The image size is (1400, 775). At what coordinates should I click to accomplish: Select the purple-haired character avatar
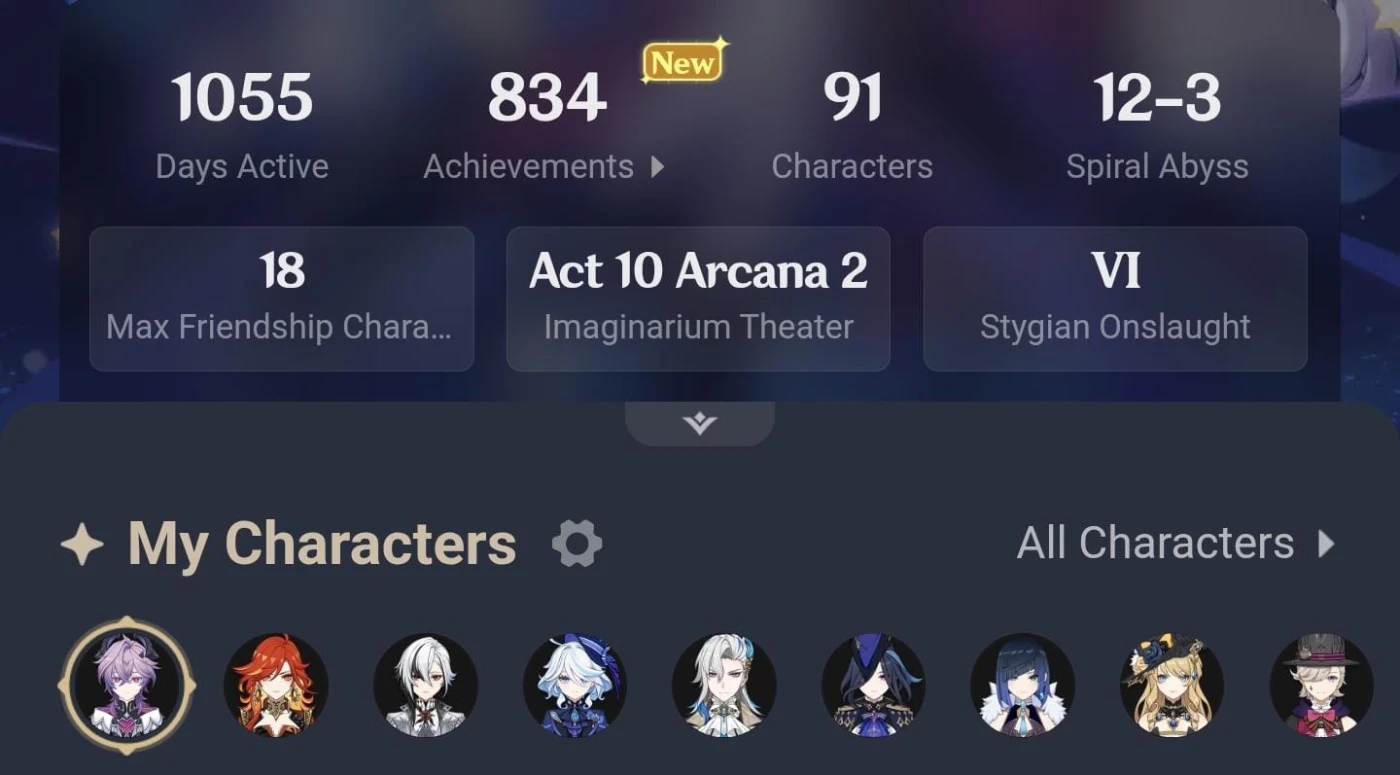click(126, 685)
